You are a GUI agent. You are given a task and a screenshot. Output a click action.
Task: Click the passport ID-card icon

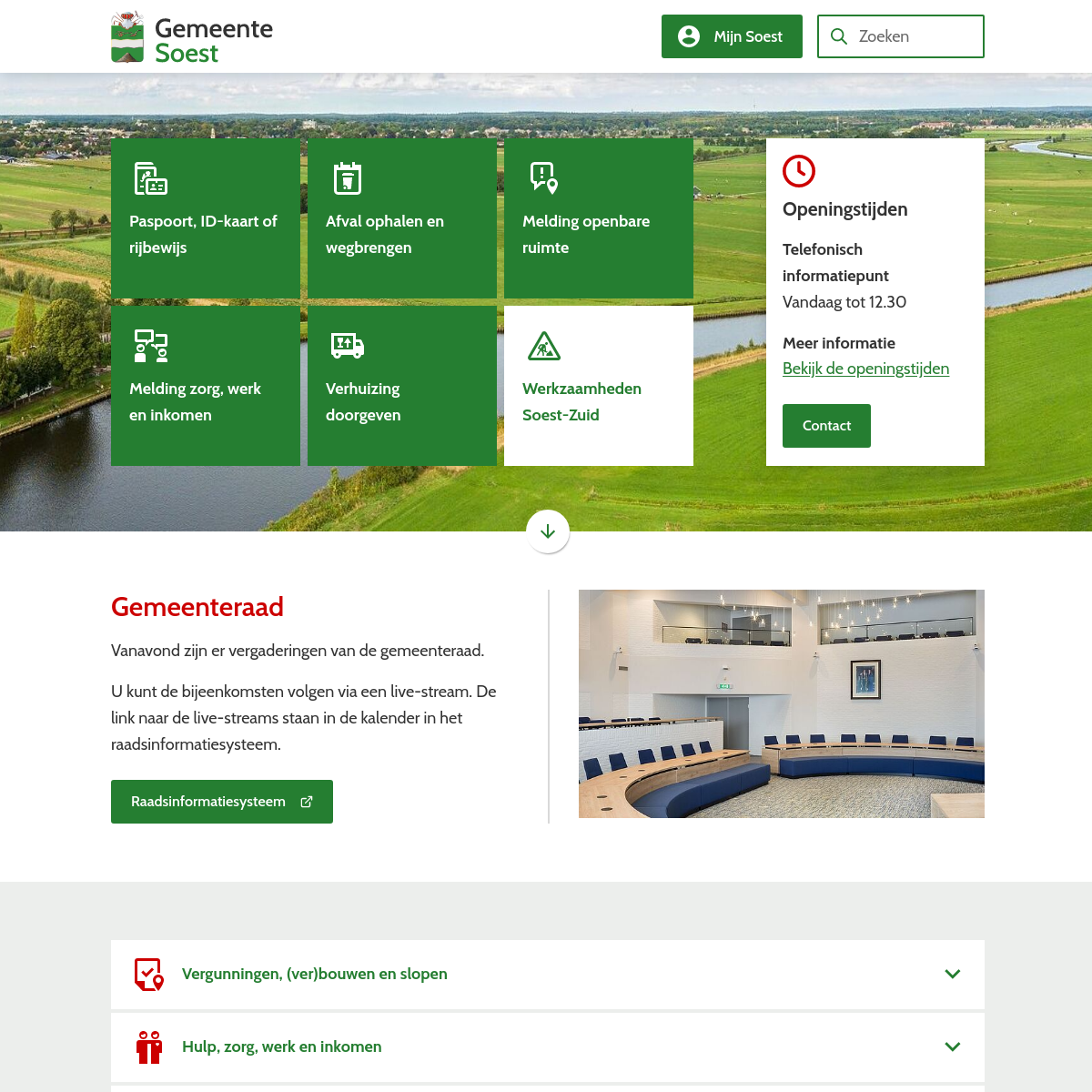(151, 178)
